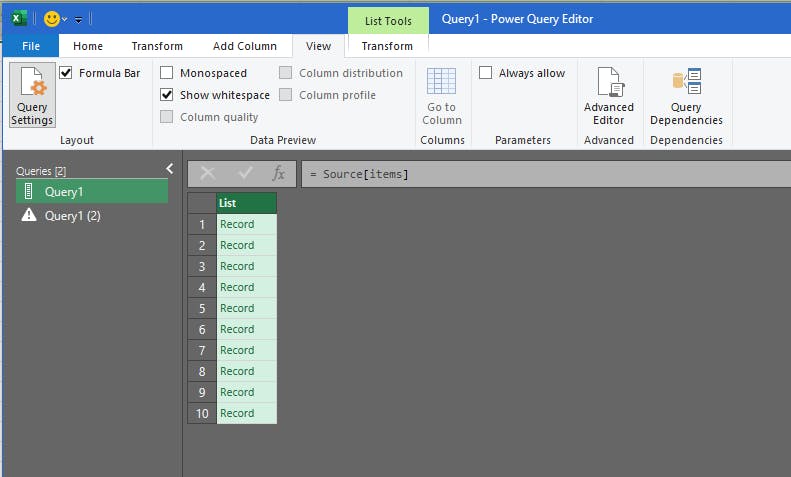Viewport: 791px width, 477px height.
Task: Disable the Show whitespace checkbox
Action: click(x=166, y=95)
